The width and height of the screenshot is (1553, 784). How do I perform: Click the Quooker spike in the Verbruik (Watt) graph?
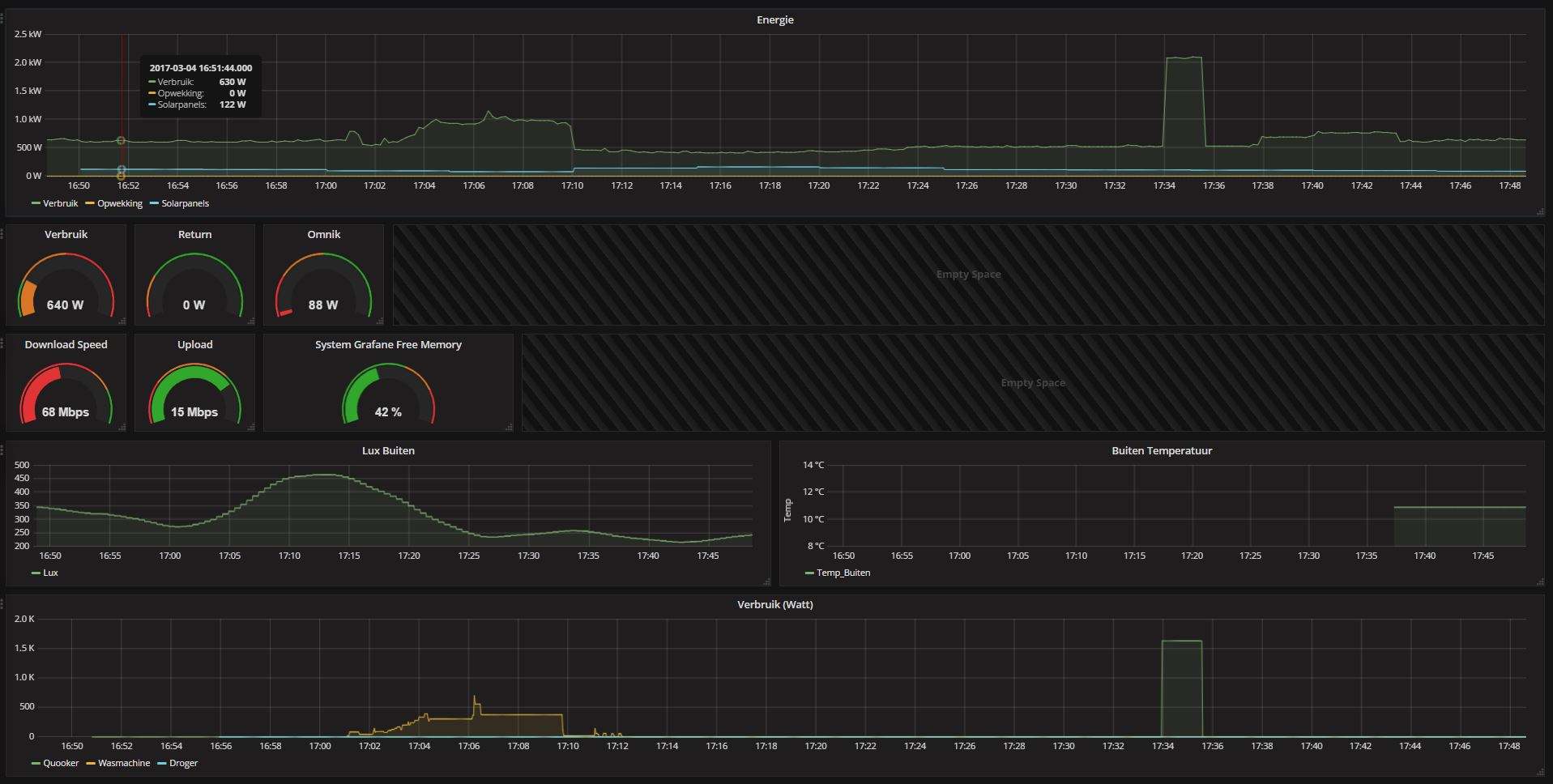[x=1182, y=688]
